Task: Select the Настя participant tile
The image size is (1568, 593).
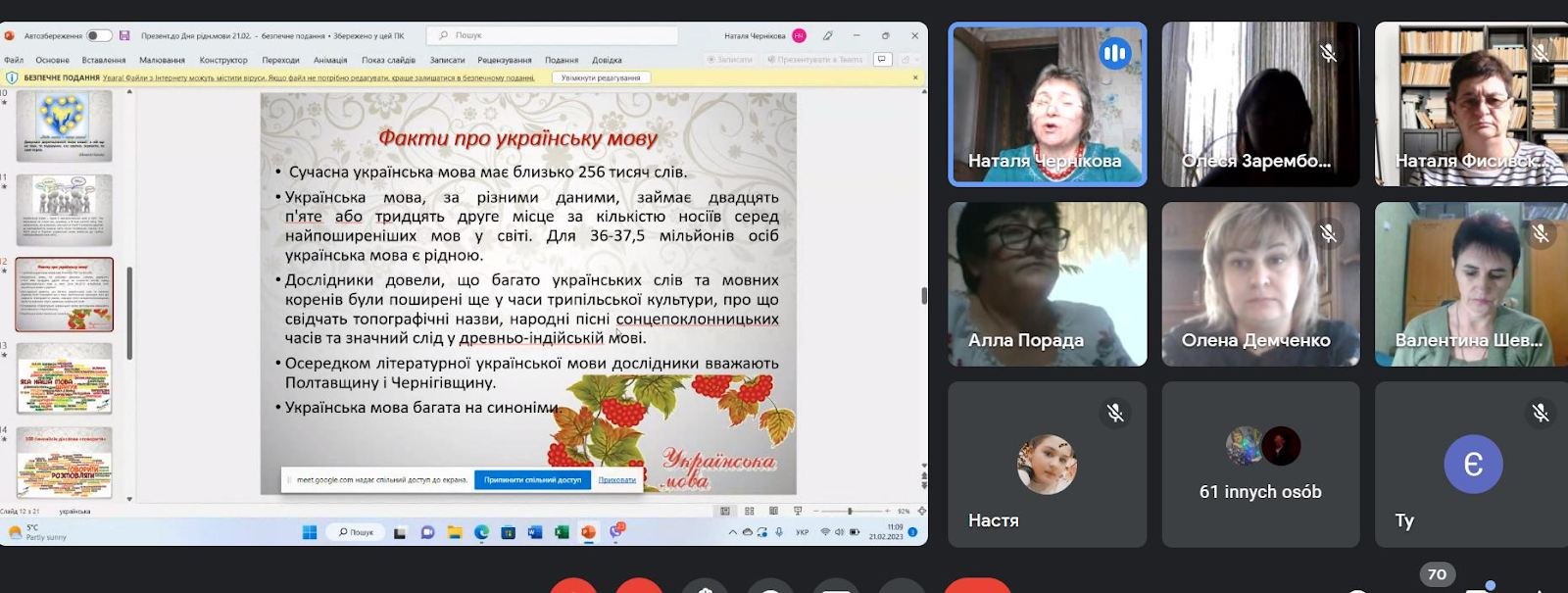Action: coord(1047,464)
